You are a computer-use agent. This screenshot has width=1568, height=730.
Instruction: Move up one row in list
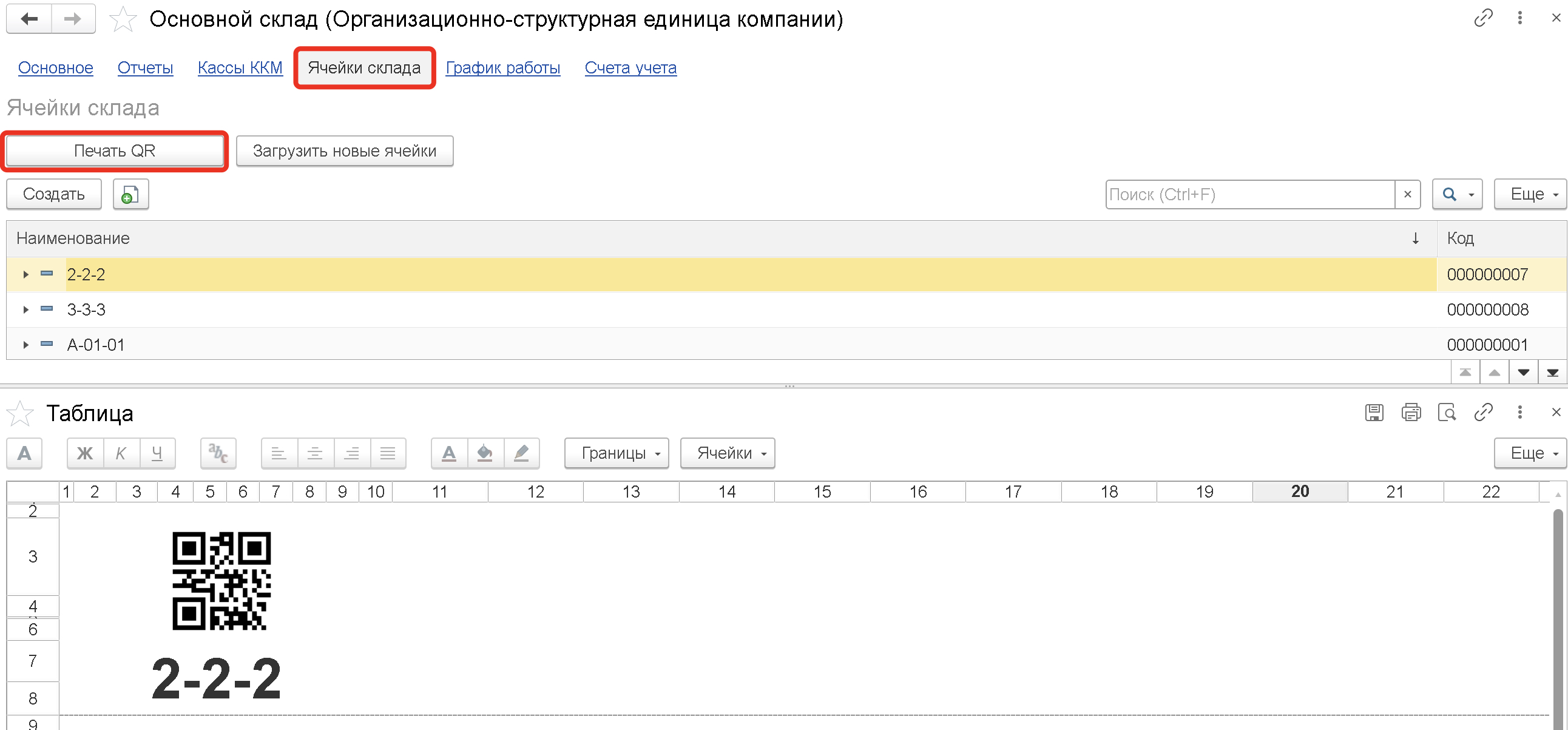click(1495, 373)
